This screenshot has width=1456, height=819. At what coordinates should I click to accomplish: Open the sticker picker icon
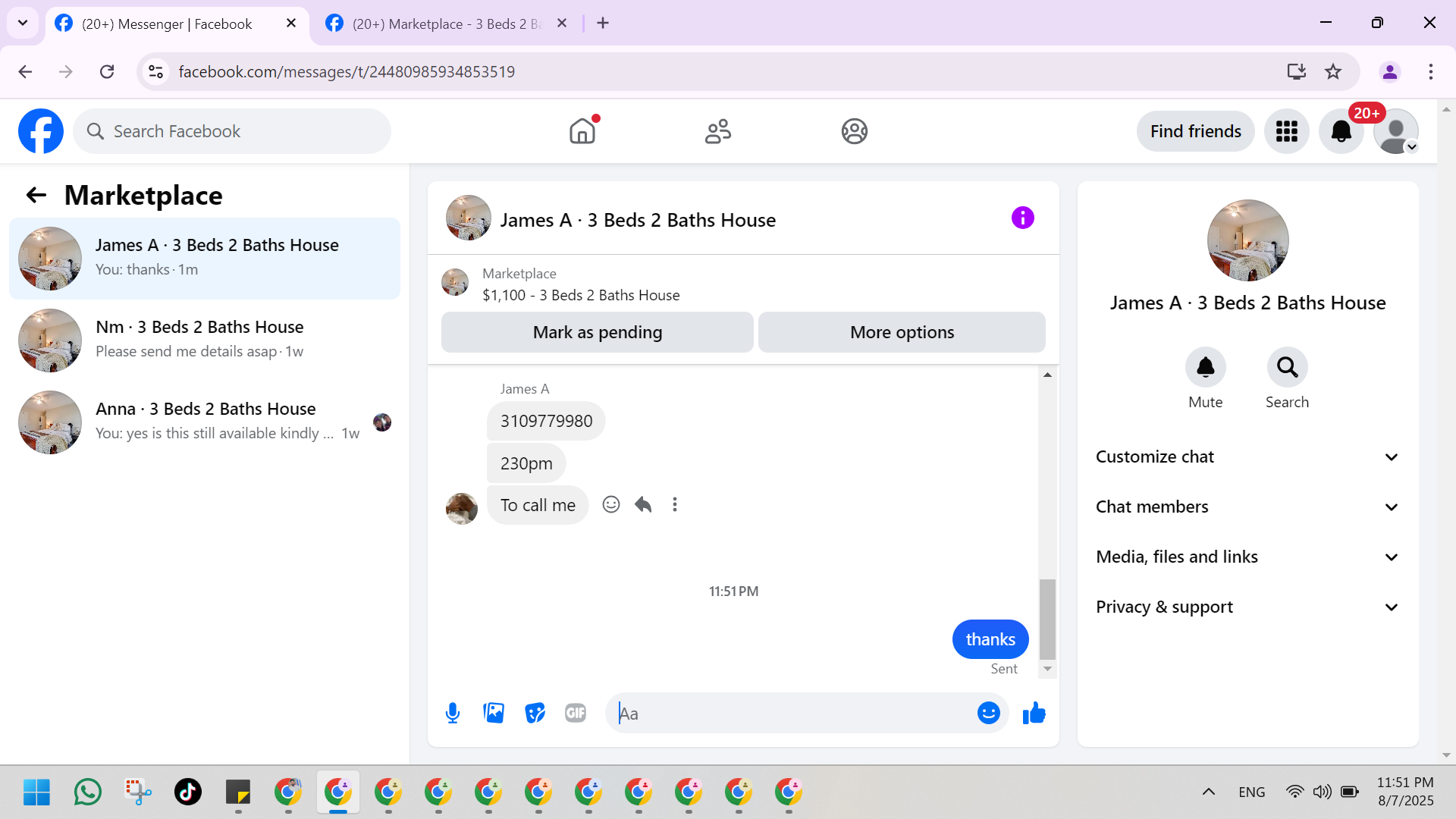[535, 713]
